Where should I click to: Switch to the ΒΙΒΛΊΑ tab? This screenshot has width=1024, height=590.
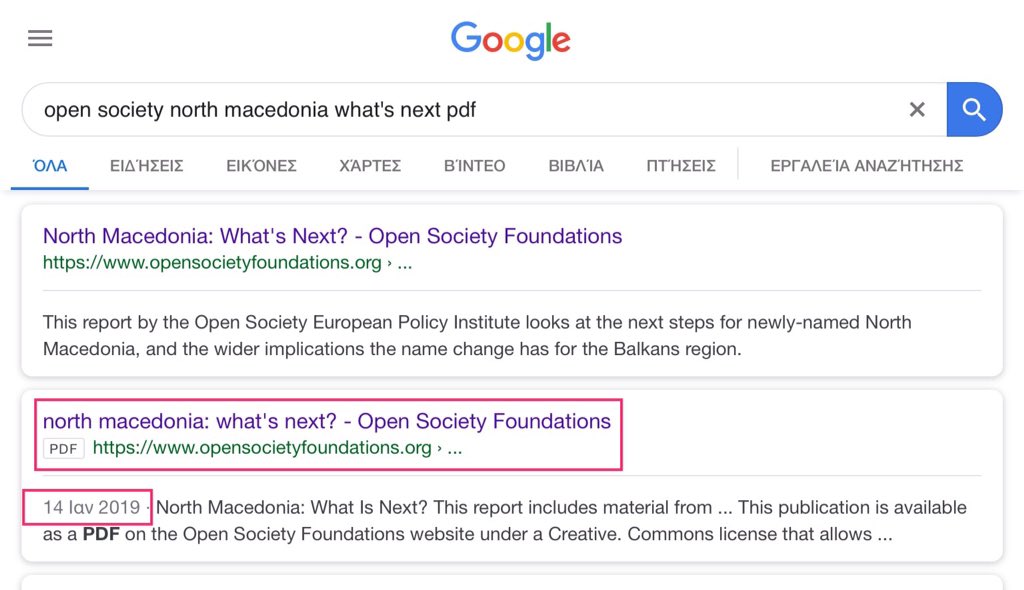[576, 166]
